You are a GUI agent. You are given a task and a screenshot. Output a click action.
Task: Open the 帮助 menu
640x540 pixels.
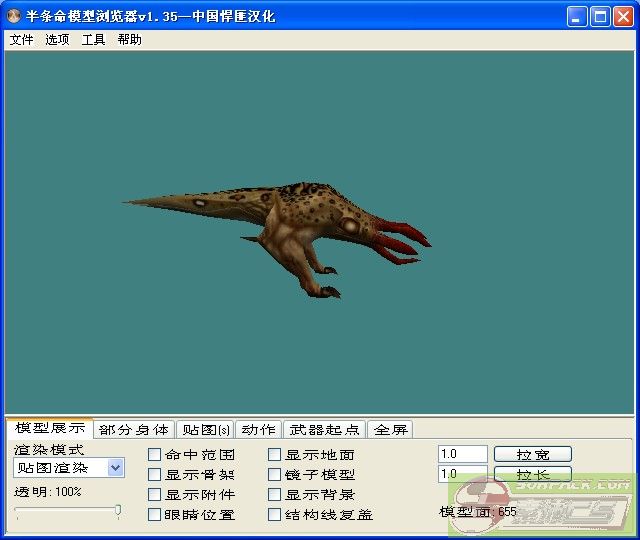pos(129,40)
